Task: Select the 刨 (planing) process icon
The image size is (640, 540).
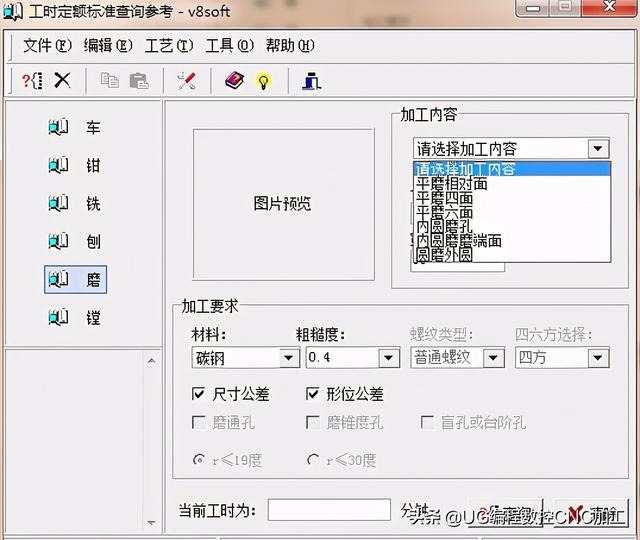Action: click(58, 241)
